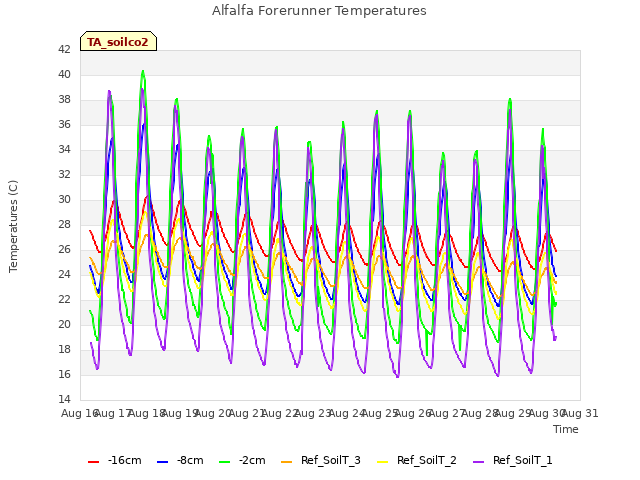
Task: Toggle the Ref_SoilT_3 legend entry
Action: [x=321, y=461]
